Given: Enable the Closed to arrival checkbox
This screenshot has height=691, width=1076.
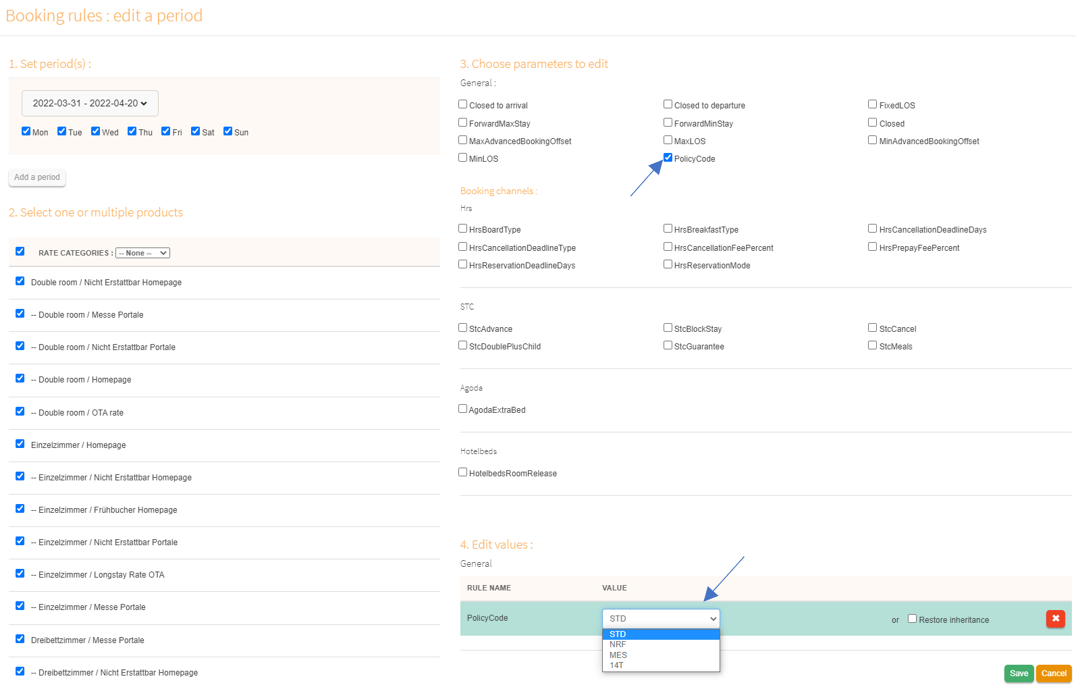Looking at the screenshot, I should coord(463,104).
